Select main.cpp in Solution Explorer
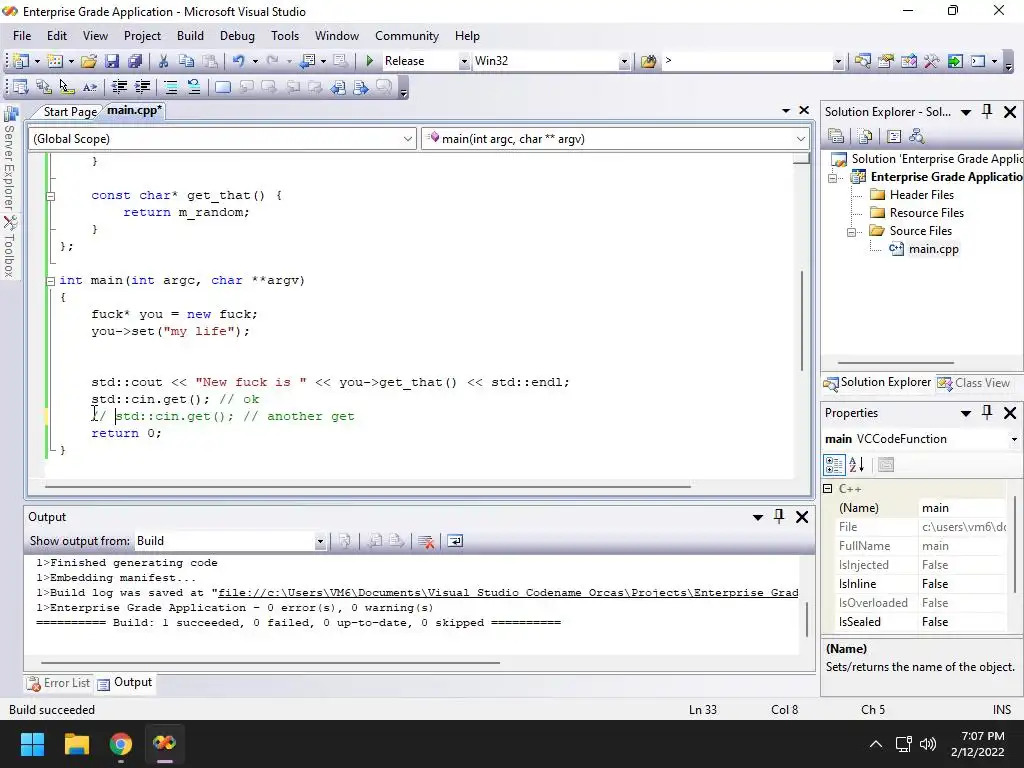The image size is (1024, 768). coord(933,249)
